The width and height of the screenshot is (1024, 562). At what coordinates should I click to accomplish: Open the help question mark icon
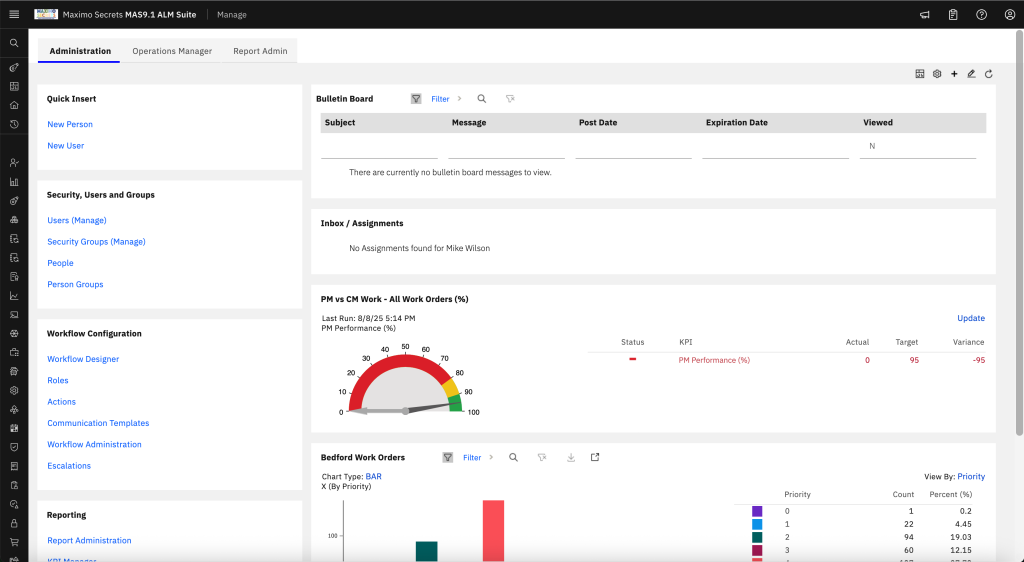pyautogui.click(x=982, y=14)
